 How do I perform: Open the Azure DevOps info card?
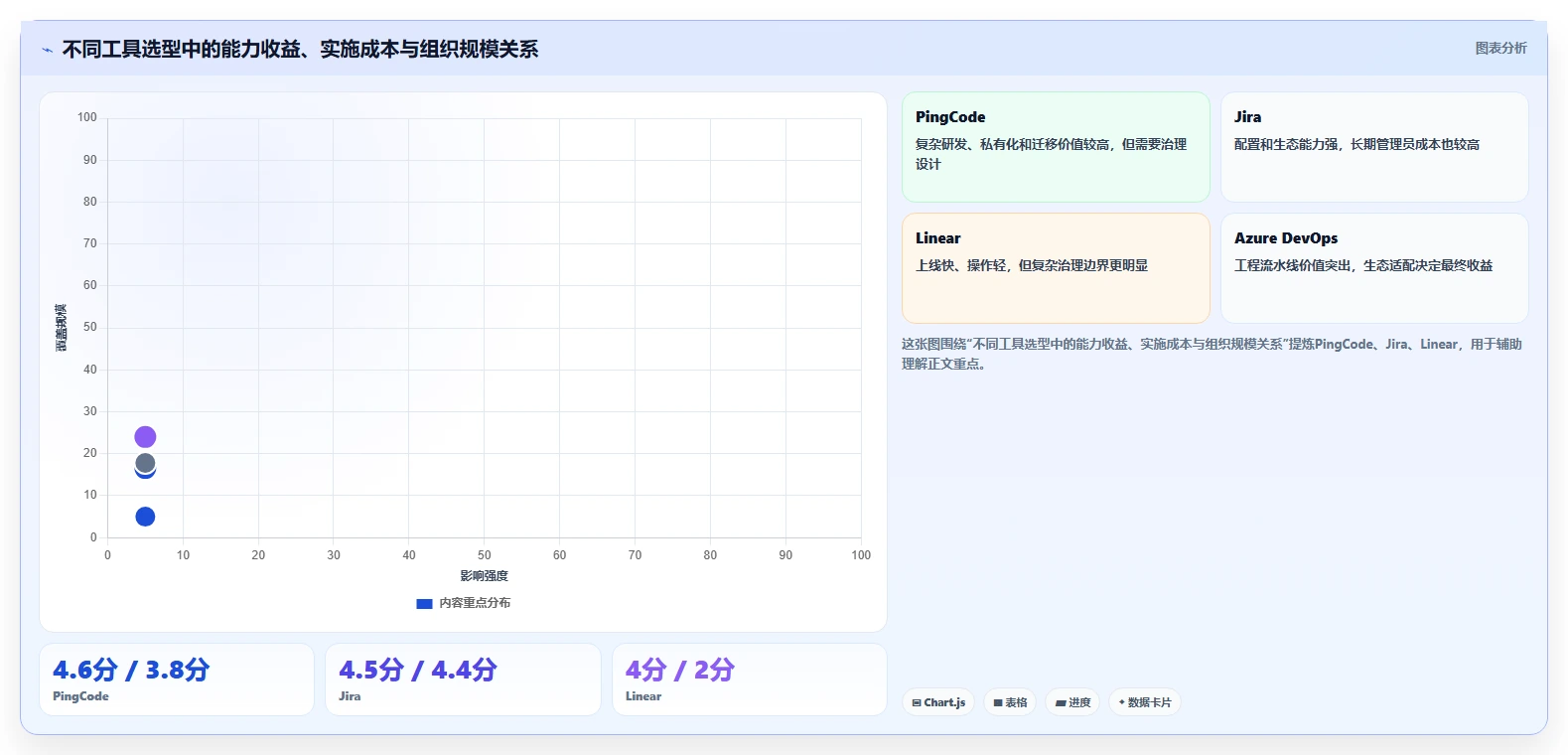click(1374, 268)
